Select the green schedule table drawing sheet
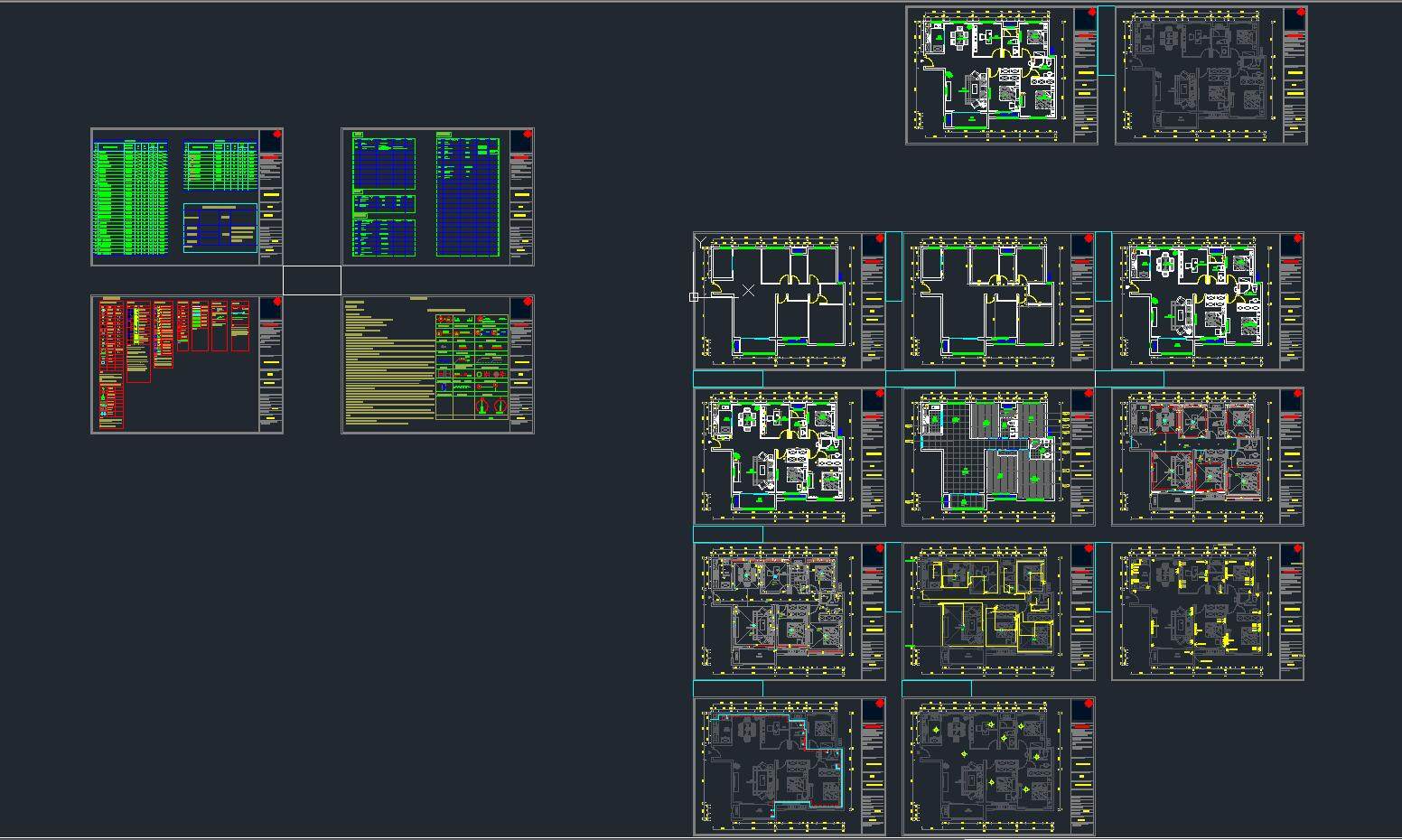Screen dimensions: 1402x840 pyautogui.click(x=187, y=197)
